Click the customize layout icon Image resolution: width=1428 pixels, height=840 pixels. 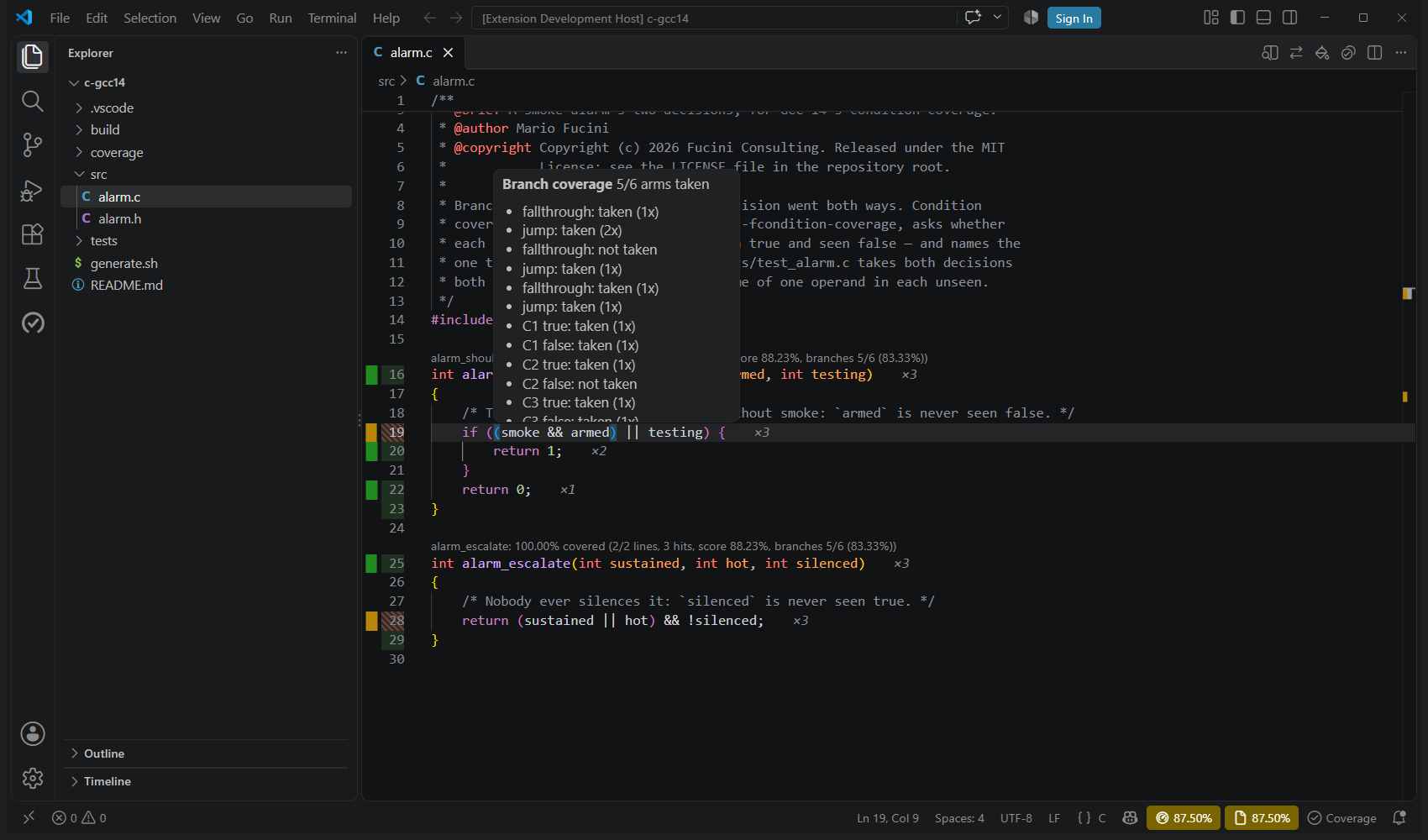[x=1211, y=18]
